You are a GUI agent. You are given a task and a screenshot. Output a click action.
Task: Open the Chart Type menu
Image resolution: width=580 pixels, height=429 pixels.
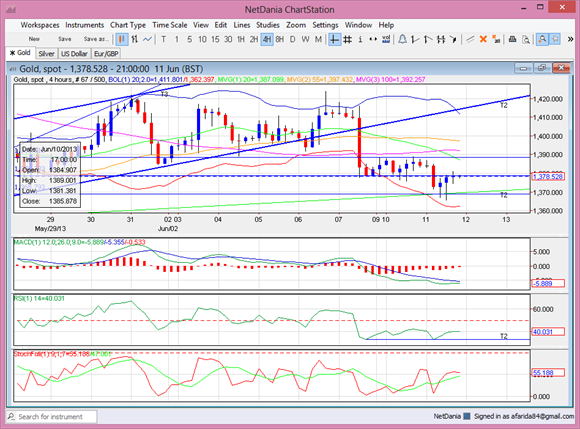(128, 25)
